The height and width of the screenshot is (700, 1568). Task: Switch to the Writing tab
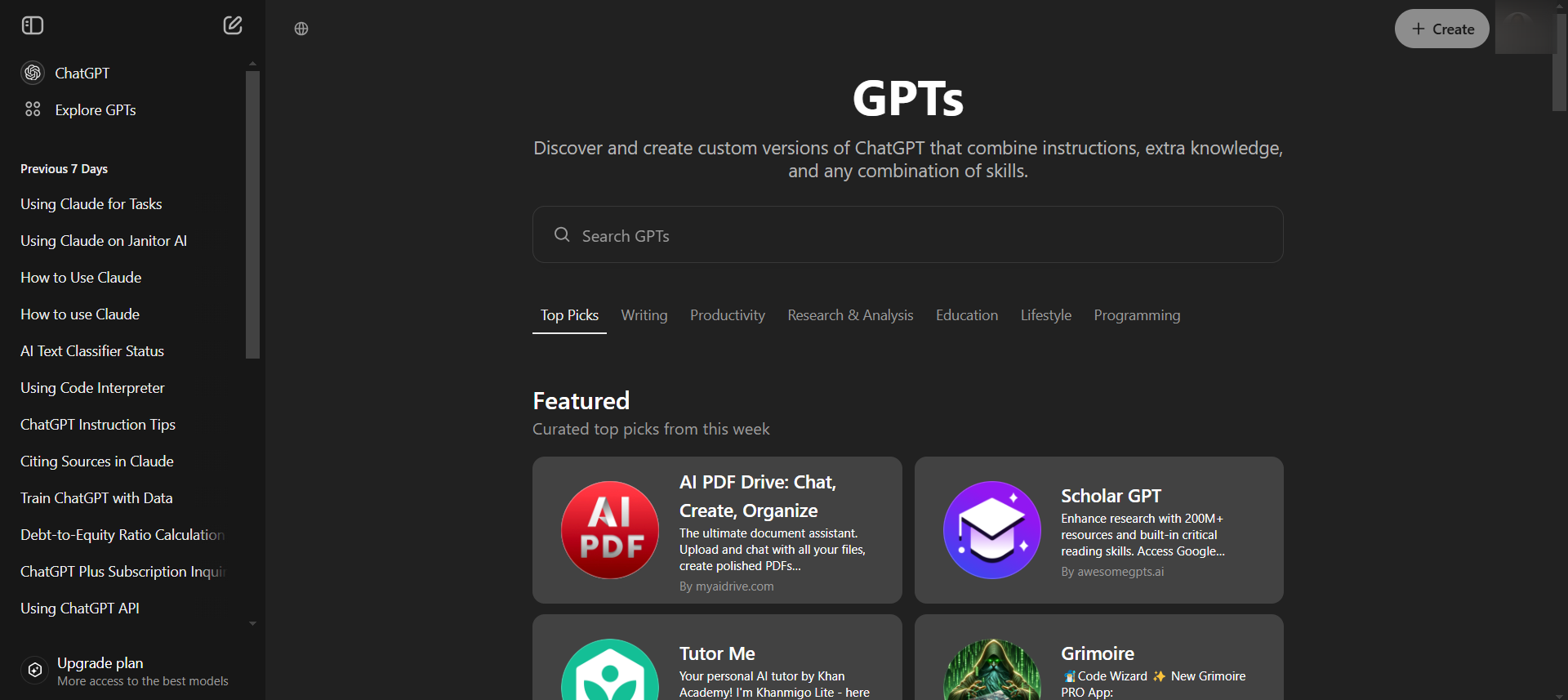pos(644,315)
